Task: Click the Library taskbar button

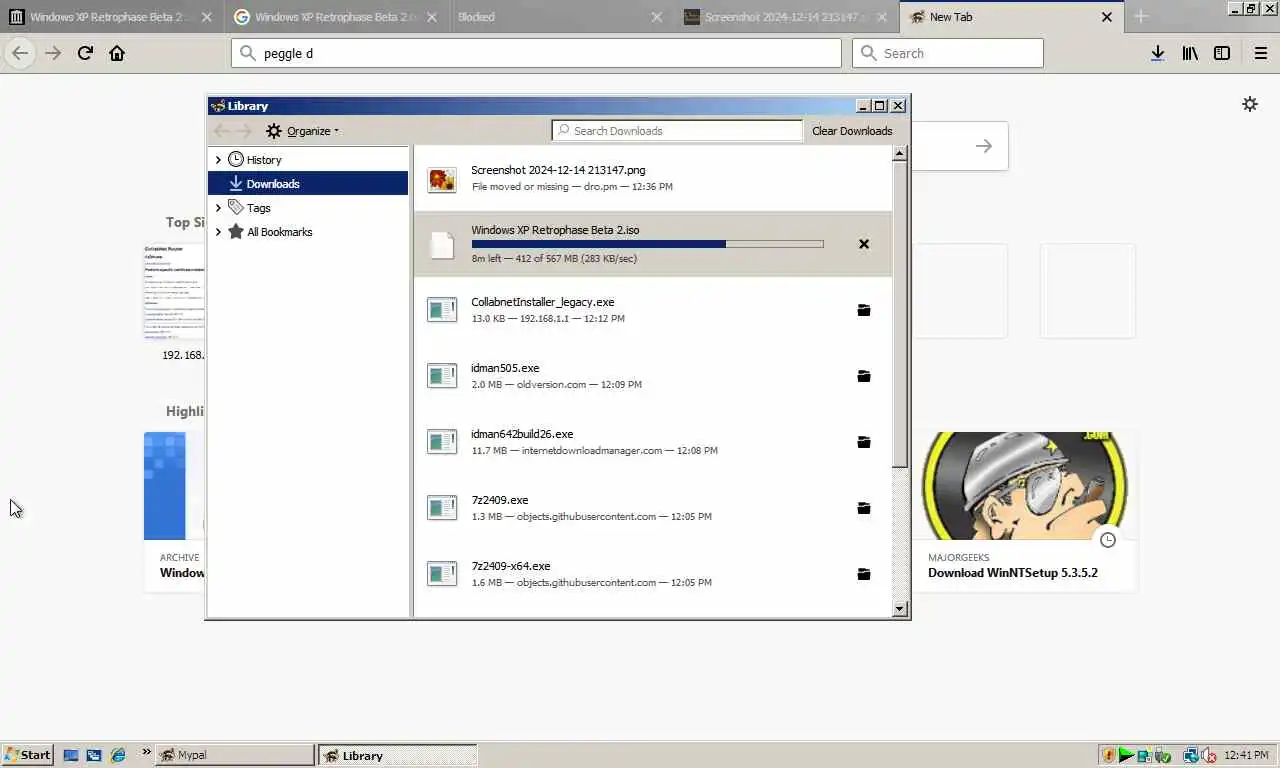Action: [397, 755]
